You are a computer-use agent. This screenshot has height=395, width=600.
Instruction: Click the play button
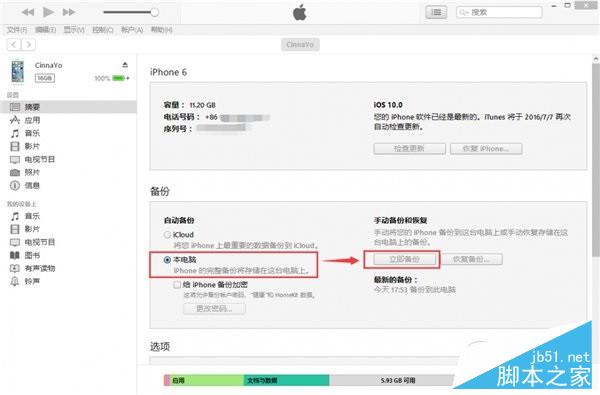48,12
